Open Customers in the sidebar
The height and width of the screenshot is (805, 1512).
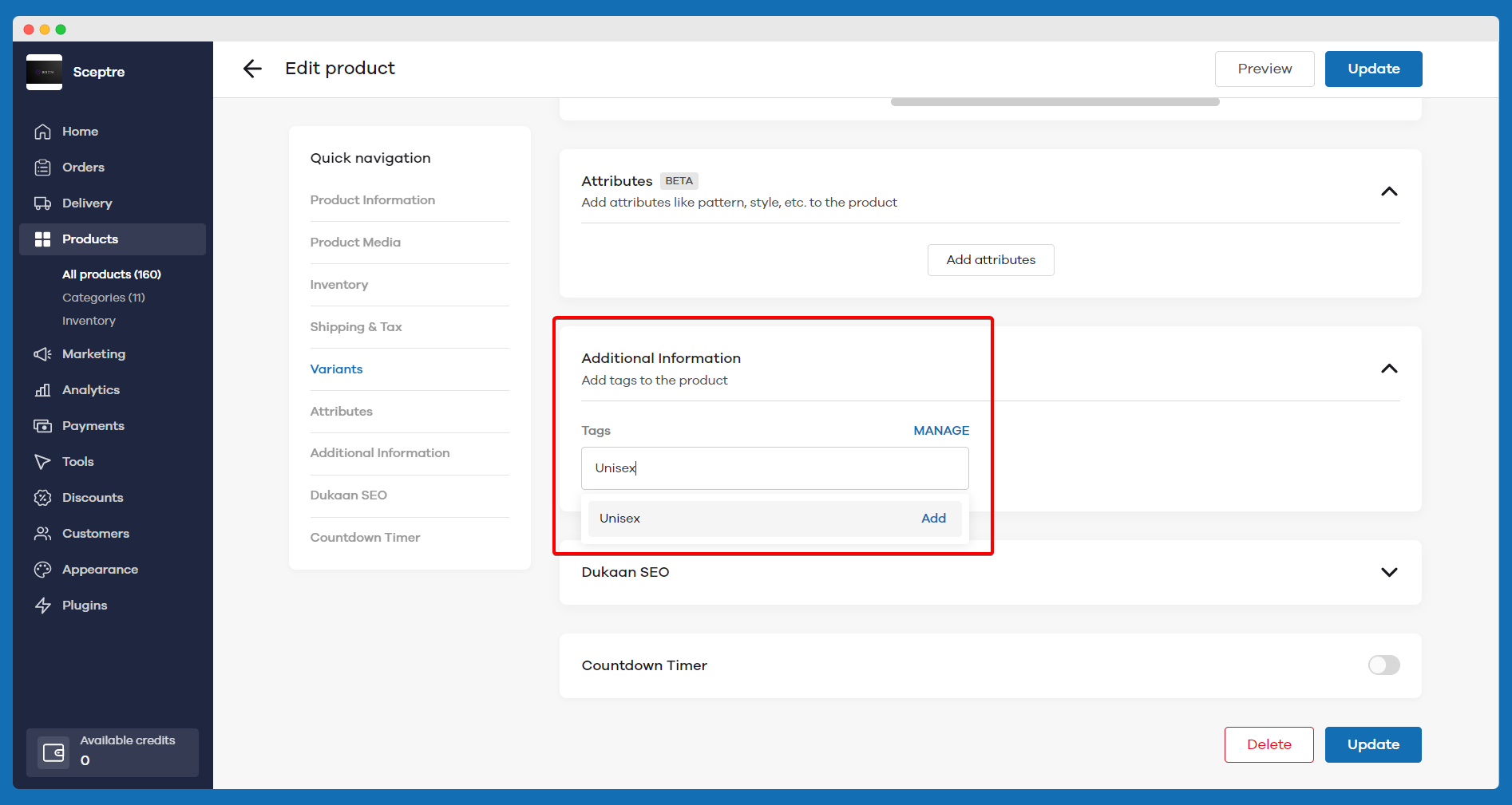coord(96,534)
